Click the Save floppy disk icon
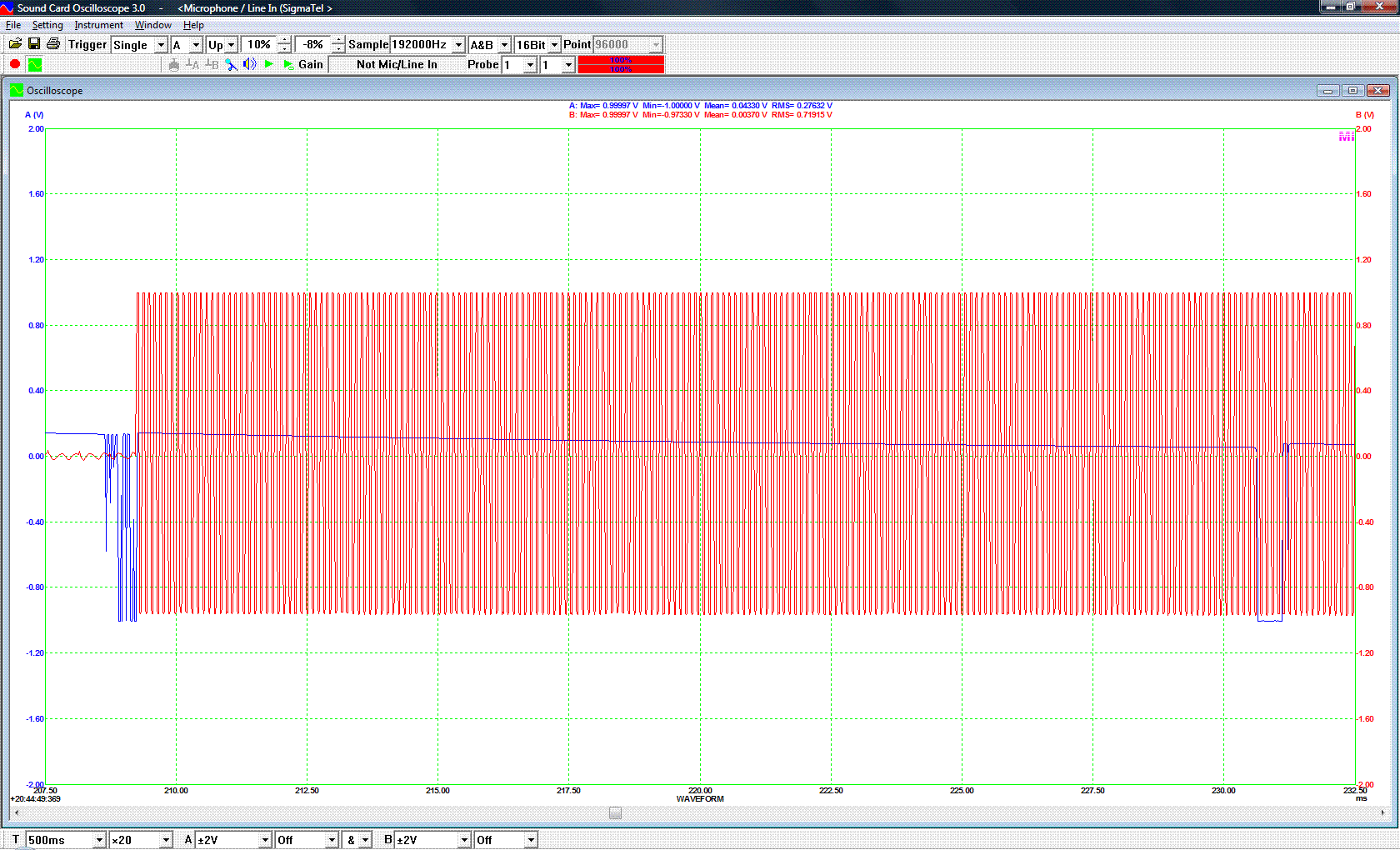 (x=34, y=44)
